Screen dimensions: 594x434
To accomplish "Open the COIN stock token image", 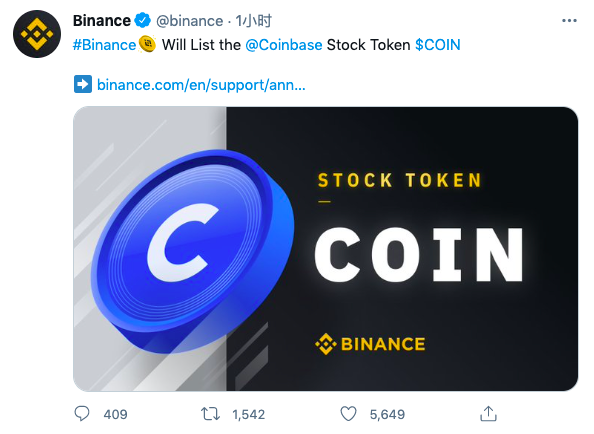I will click(325, 249).
